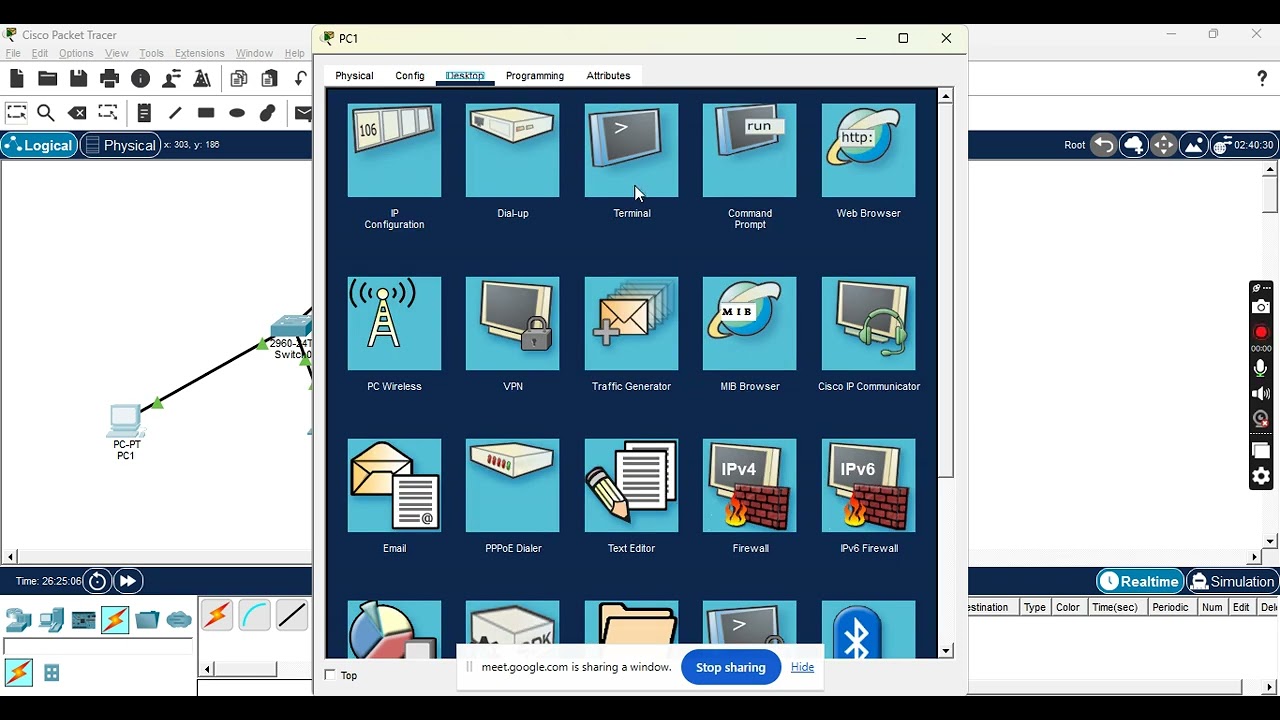Open the VPN app
Viewport: 1280px width, 720px height.
point(512,323)
